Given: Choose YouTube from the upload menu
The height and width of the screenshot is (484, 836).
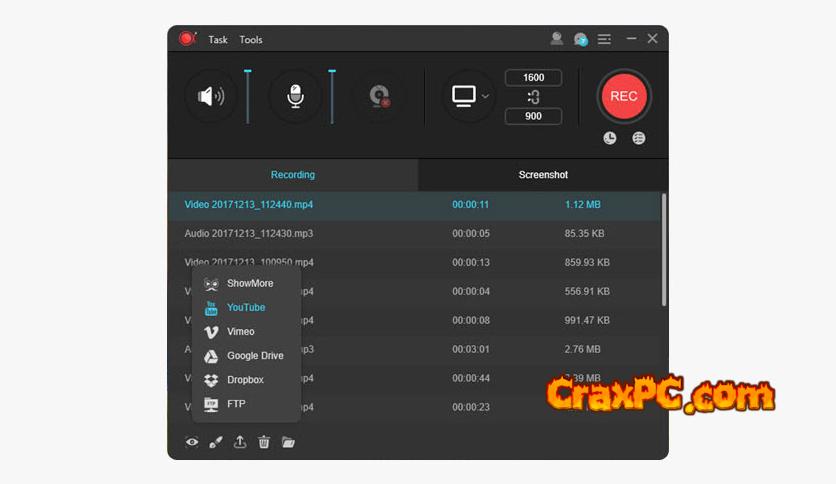Looking at the screenshot, I should click(x=246, y=308).
